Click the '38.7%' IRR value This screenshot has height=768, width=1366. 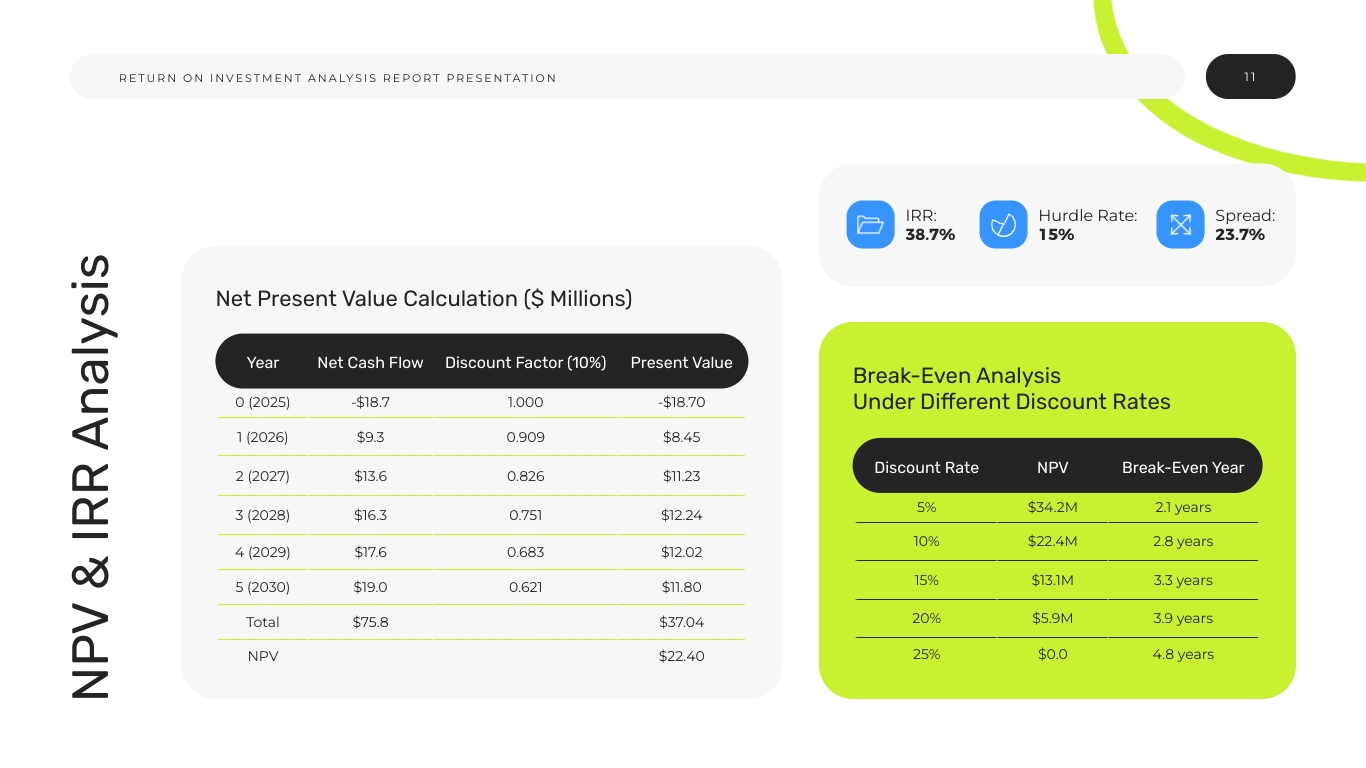[930, 235]
